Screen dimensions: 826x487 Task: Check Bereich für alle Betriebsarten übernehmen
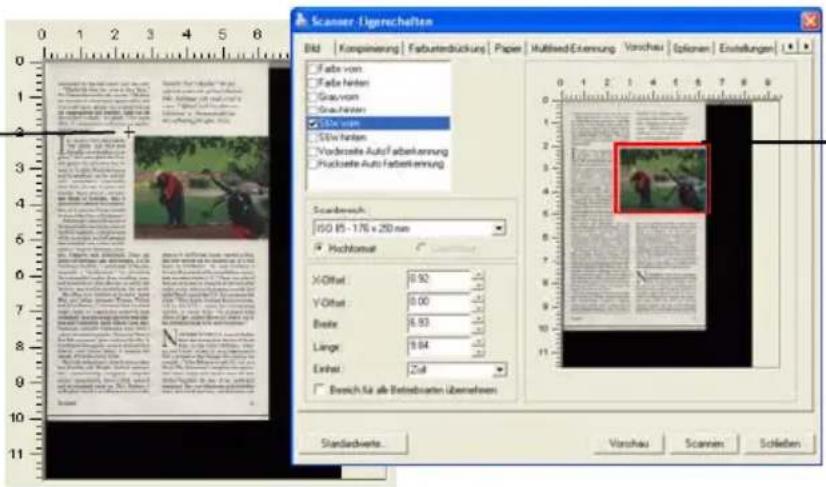click(319, 389)
